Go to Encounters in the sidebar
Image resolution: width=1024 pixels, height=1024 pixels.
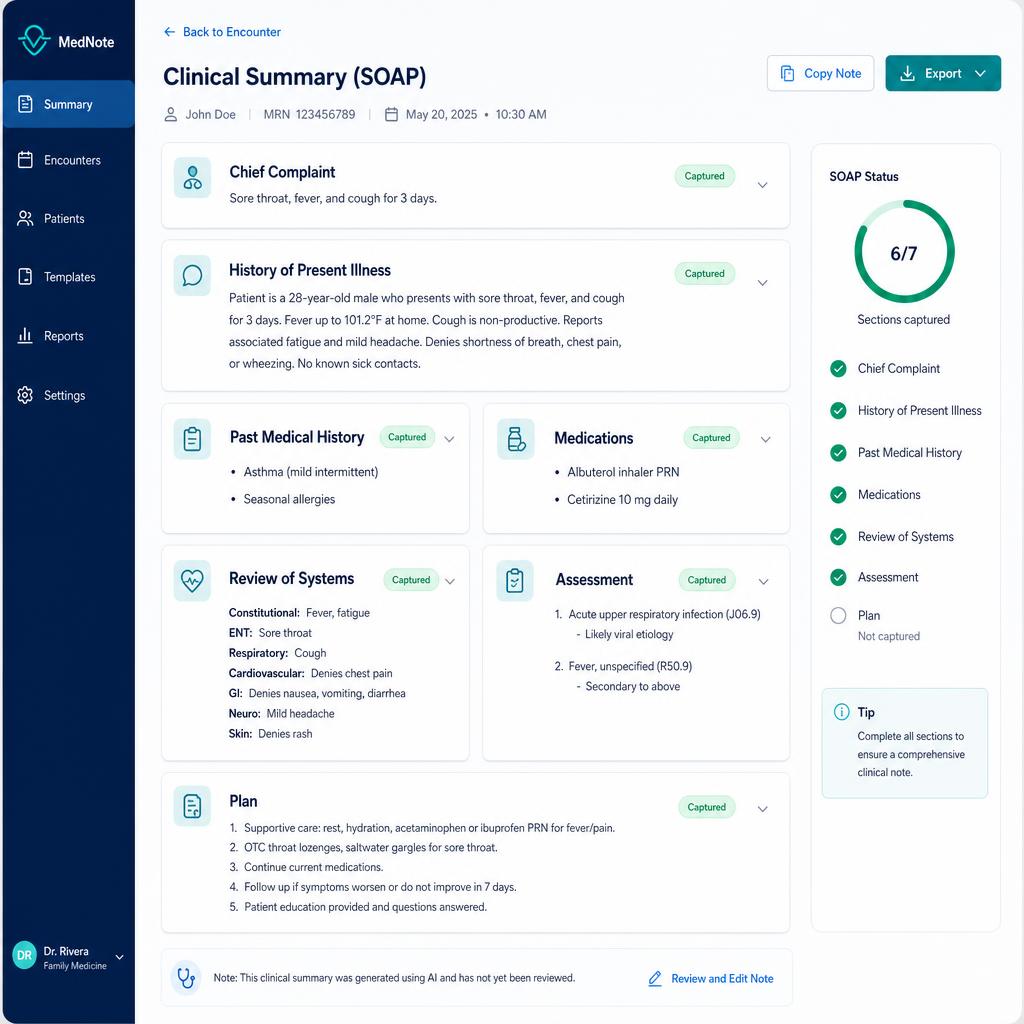point(69,160)
